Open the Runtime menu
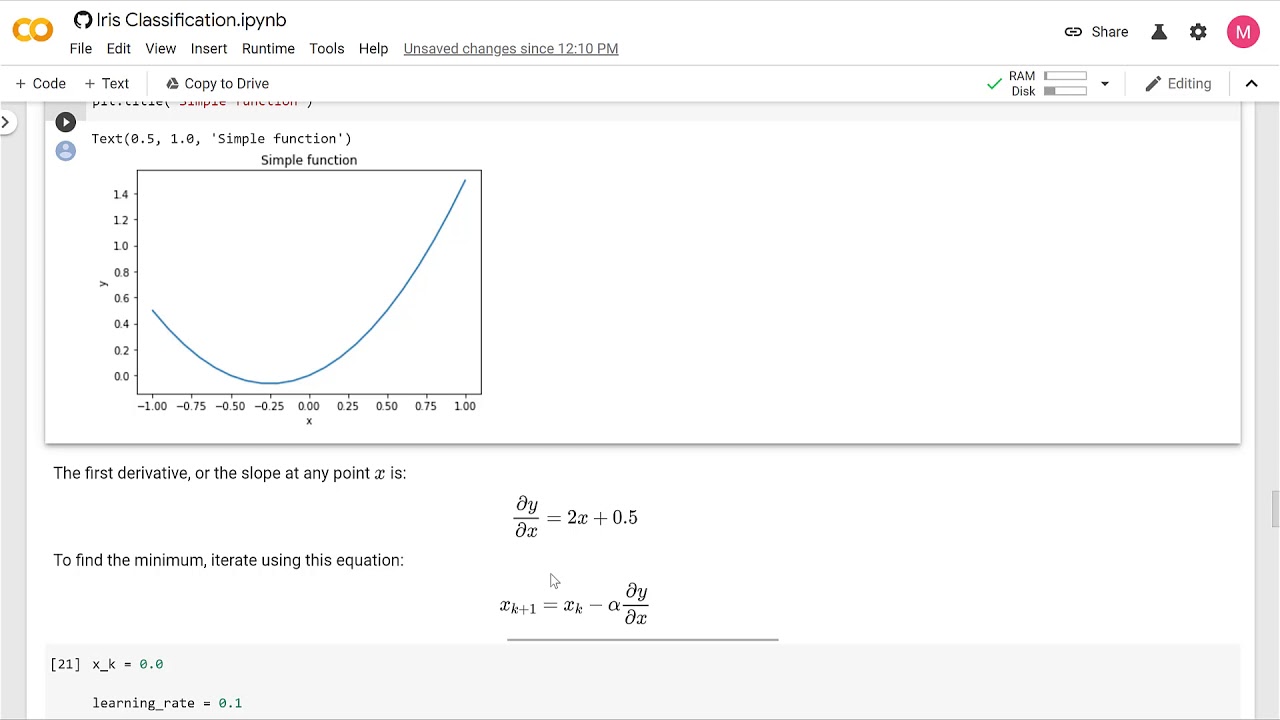Screen dimensions: 1280x720 268,48
